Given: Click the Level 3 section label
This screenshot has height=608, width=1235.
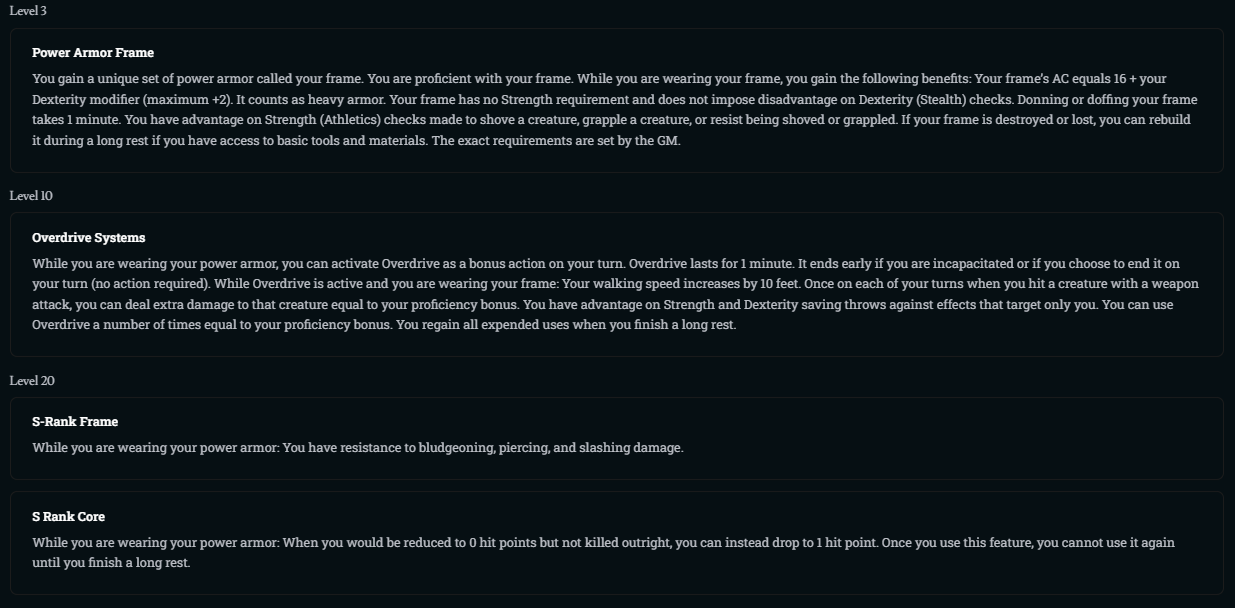Looking at the screenshot, I should (28, 11).
